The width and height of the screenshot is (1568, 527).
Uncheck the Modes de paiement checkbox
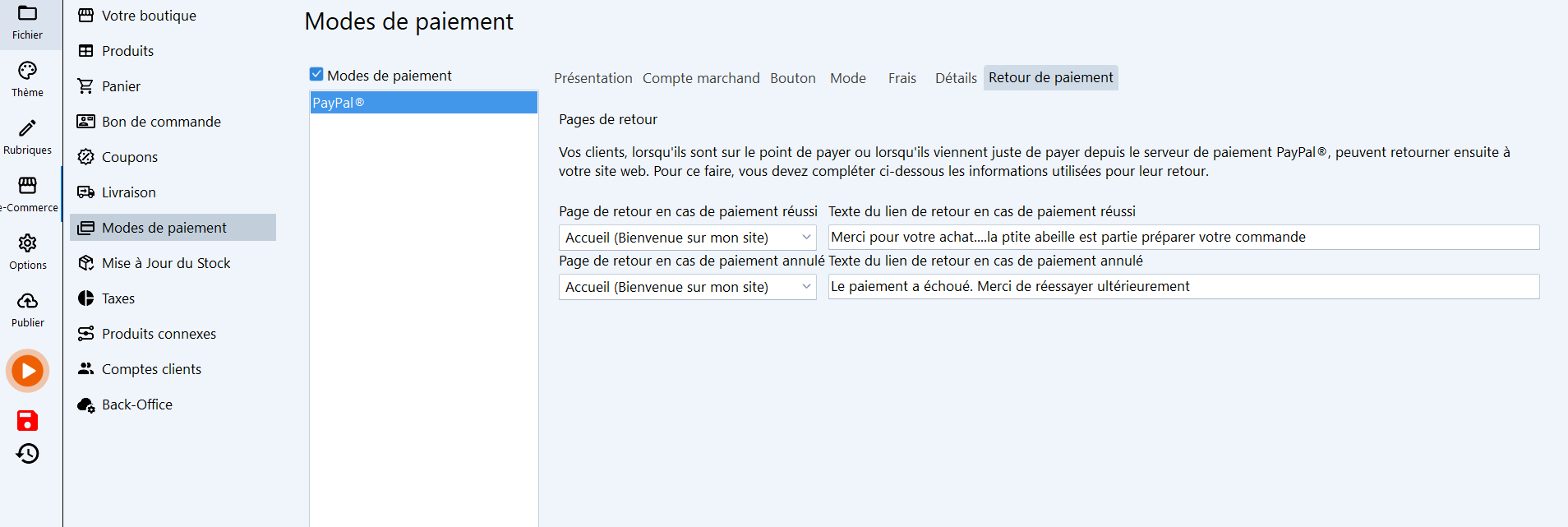pos(316,74)
